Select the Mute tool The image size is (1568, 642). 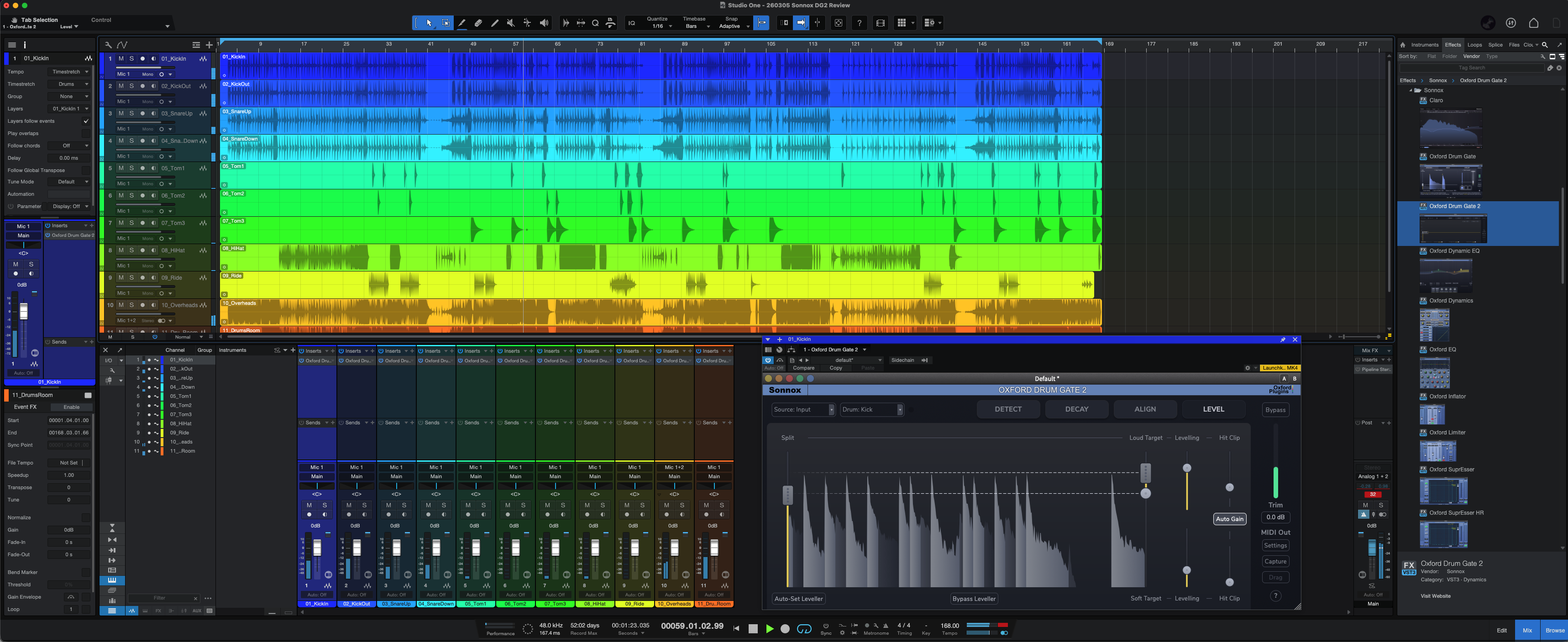point(511,23)
